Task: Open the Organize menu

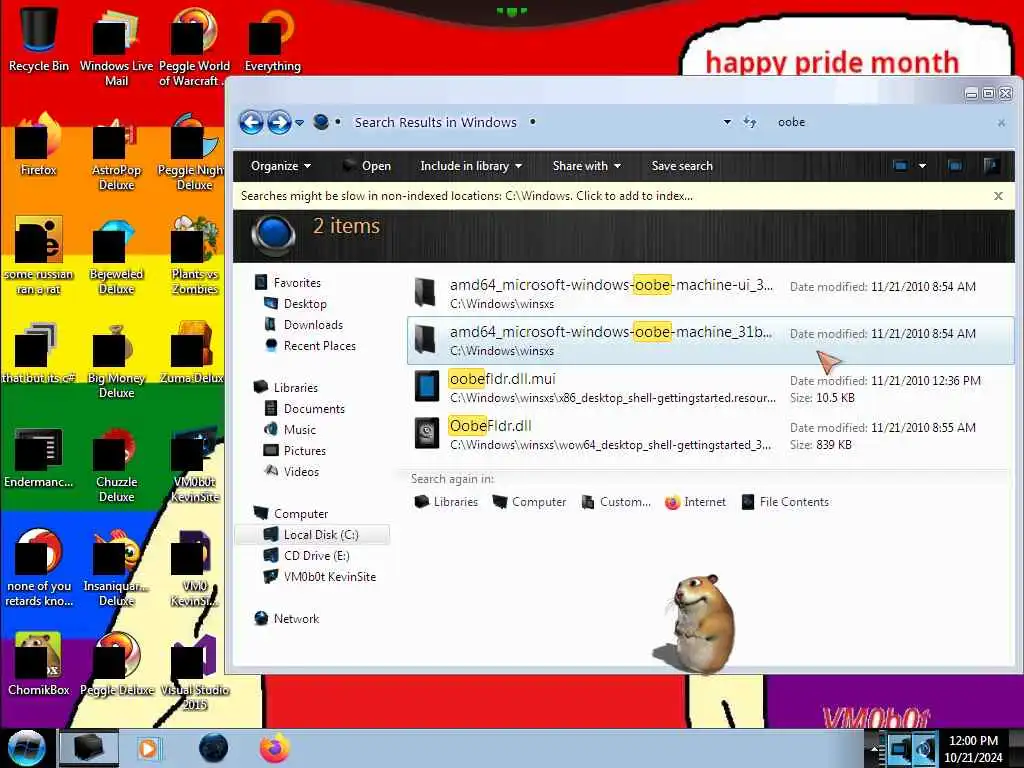Action: [x=280, y=166]
